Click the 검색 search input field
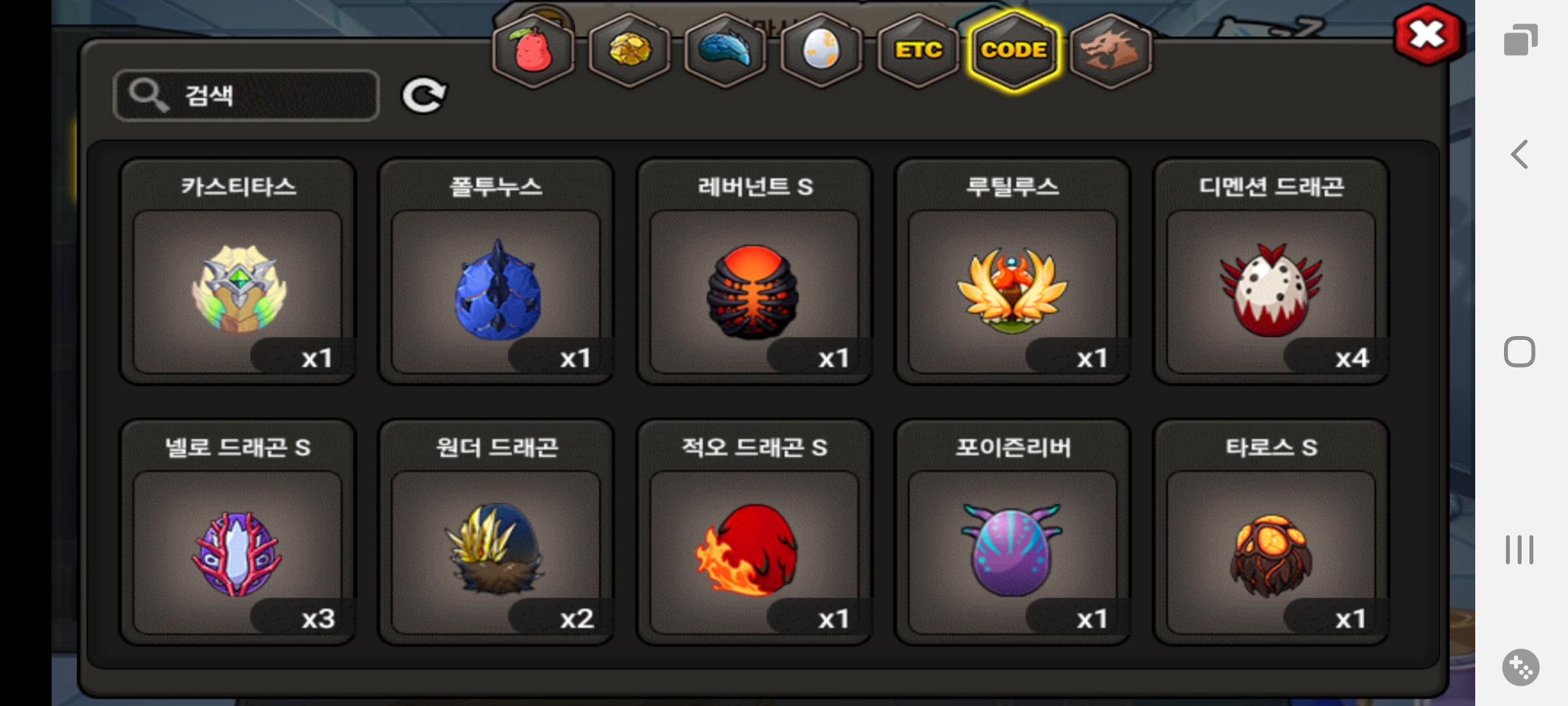Image resolution: width=1568 pixels, height=706 pixels. click(x=246, y=95)
